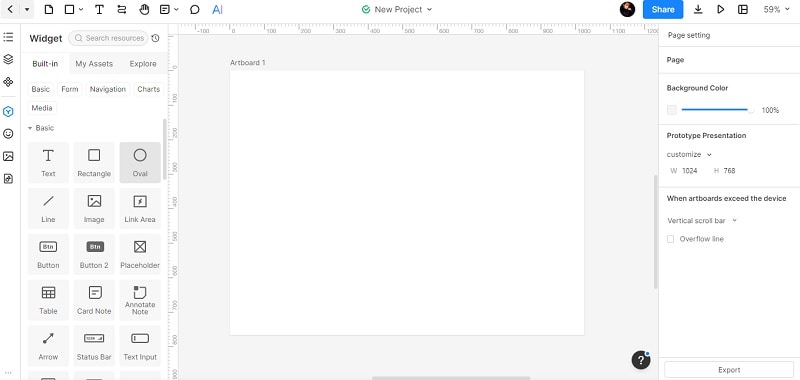Open the emoji icon library in the sidebar
The width and height of the screenshot is (800, 380).
(x=8, y=134)
